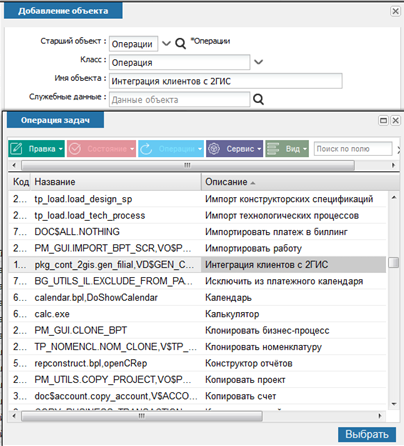This screenshot has width=404, height=446.
Task: Select row PM_UTILS.COPY_PROJECT
Action: 197,380
